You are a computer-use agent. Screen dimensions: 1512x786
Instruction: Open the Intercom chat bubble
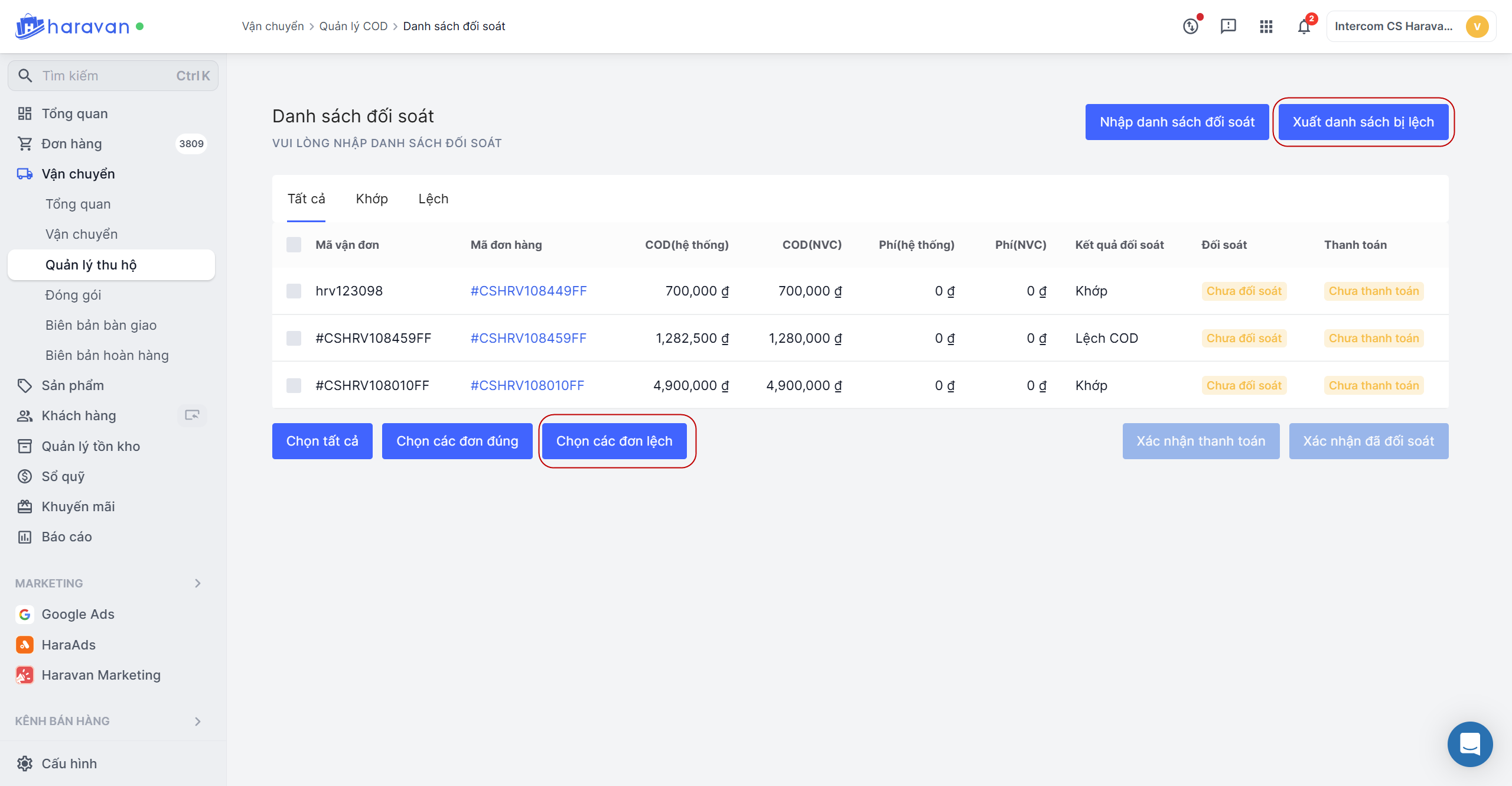[1469, 744]
